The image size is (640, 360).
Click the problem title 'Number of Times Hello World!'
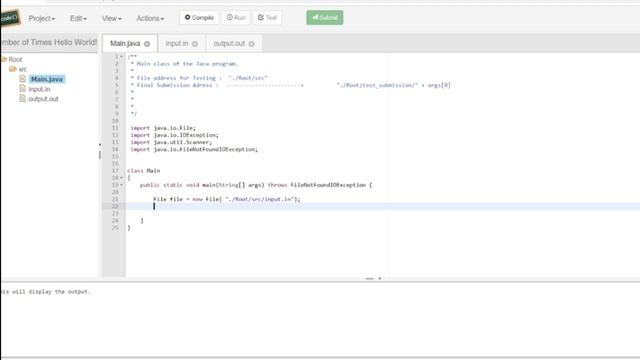[49, 42]
